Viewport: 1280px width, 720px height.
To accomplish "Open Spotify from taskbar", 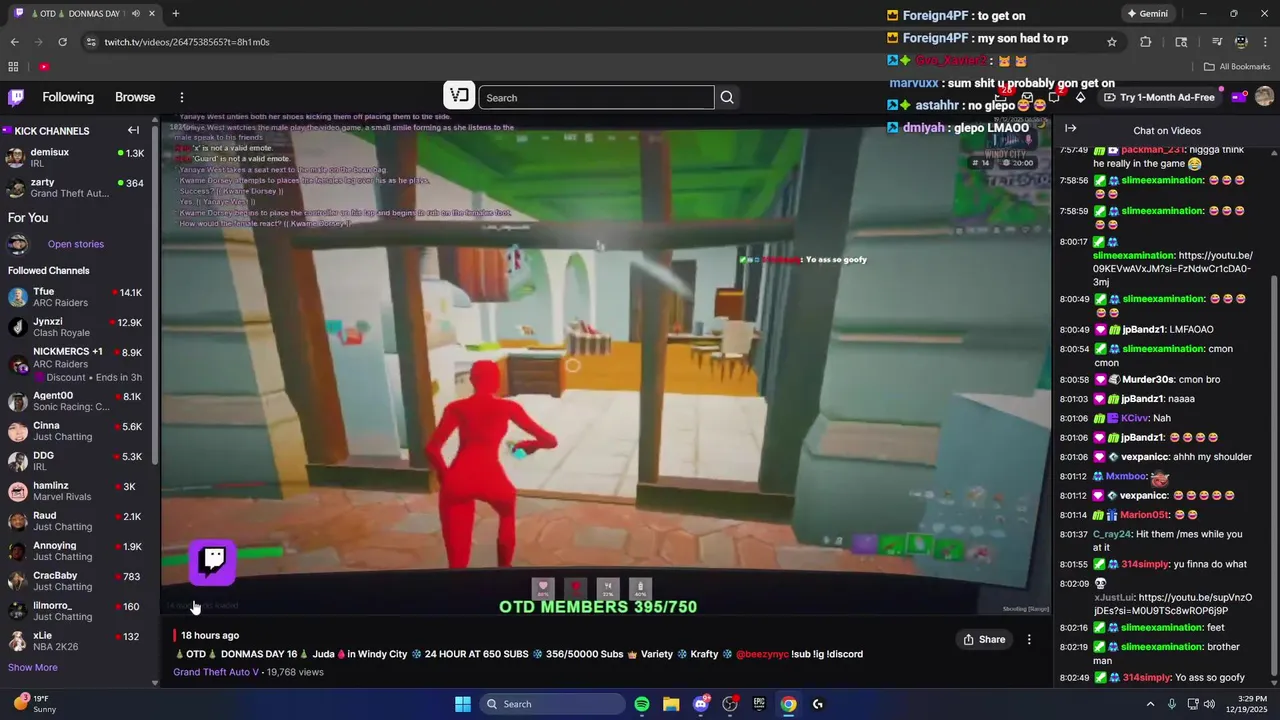I will click(x=642, y=704).
